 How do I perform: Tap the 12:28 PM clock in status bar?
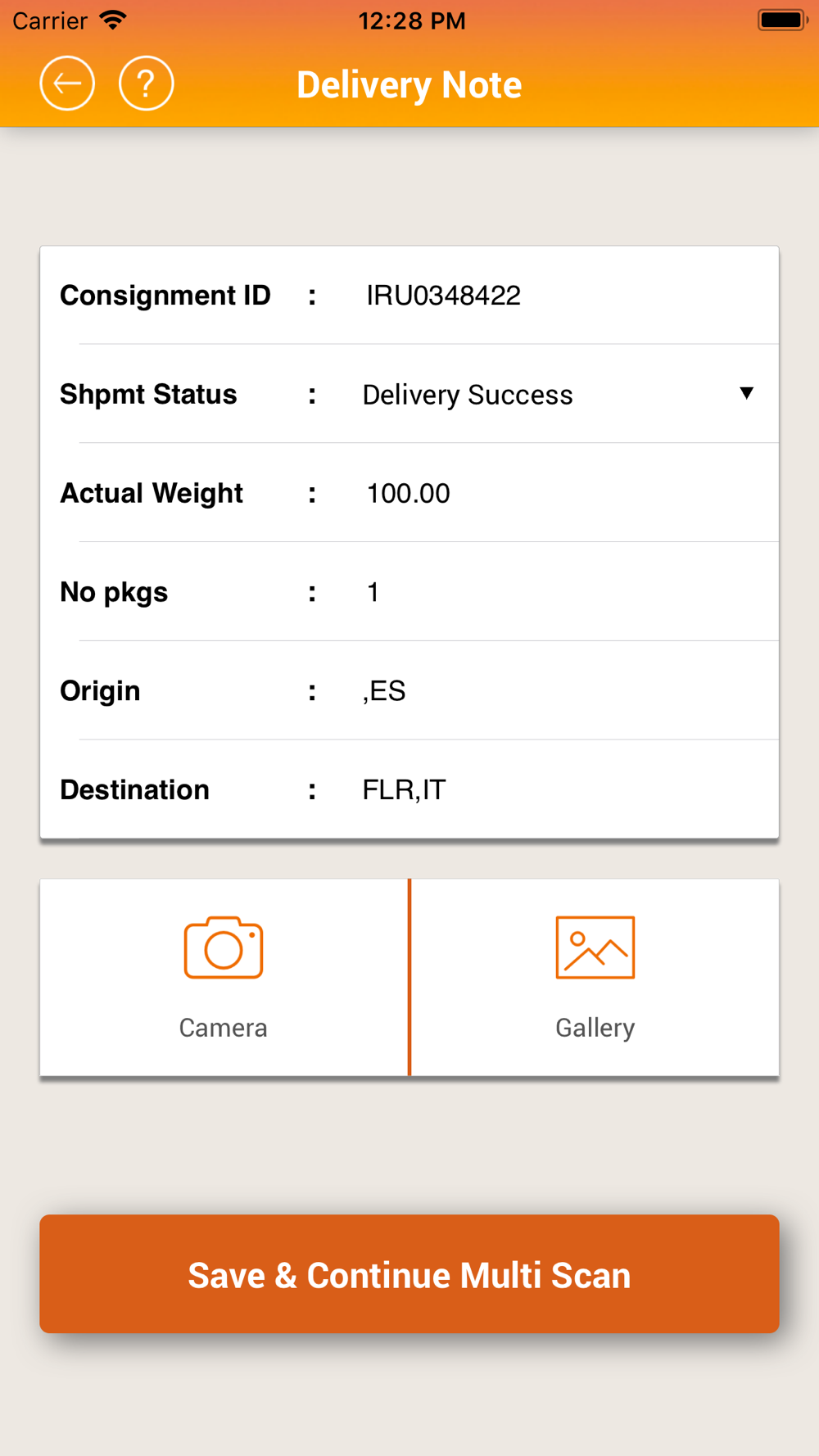click(411, 20)
